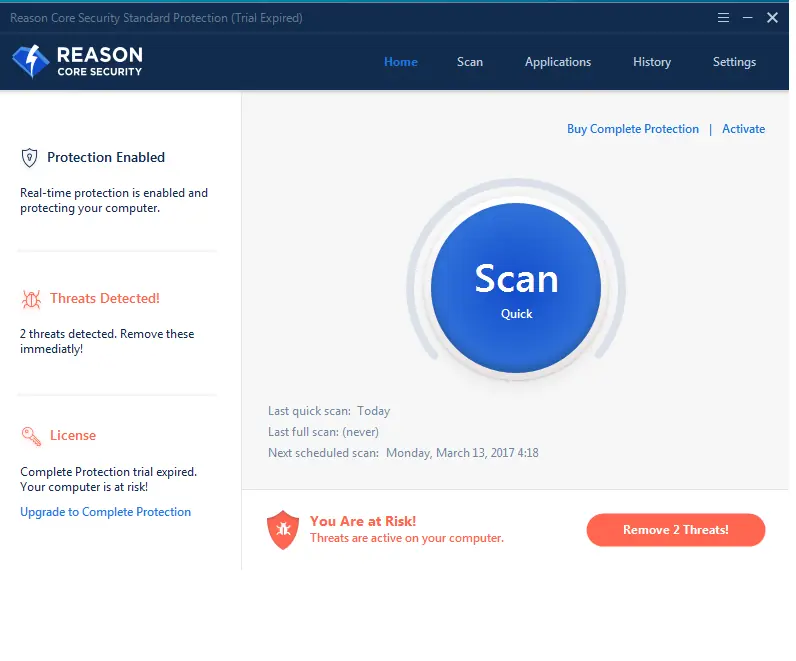The image size is (796, 661).
Task: Click '2 threats detected. Remove these immediatly!' text
Action: [x=107, y=342]
